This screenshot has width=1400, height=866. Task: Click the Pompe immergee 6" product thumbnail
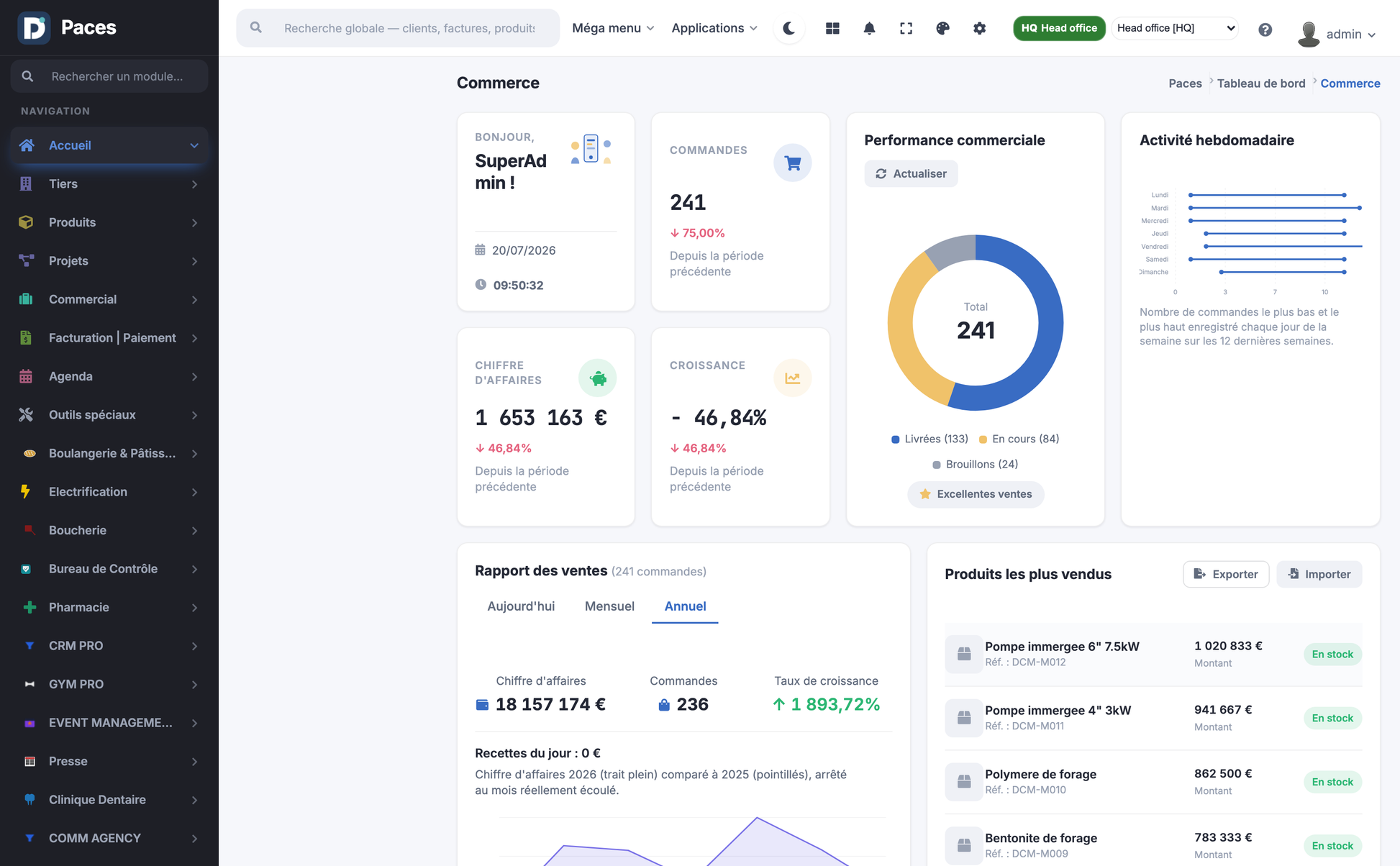pos(963,654)
